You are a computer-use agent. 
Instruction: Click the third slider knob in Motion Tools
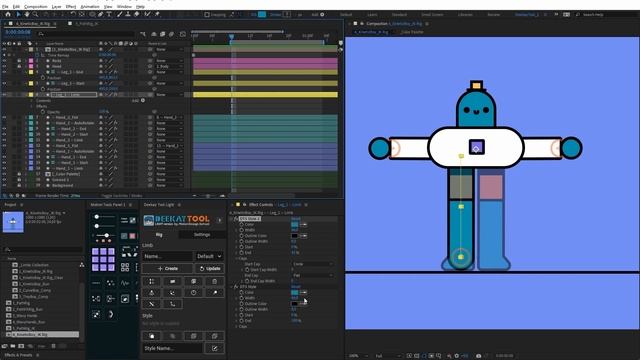107,236
